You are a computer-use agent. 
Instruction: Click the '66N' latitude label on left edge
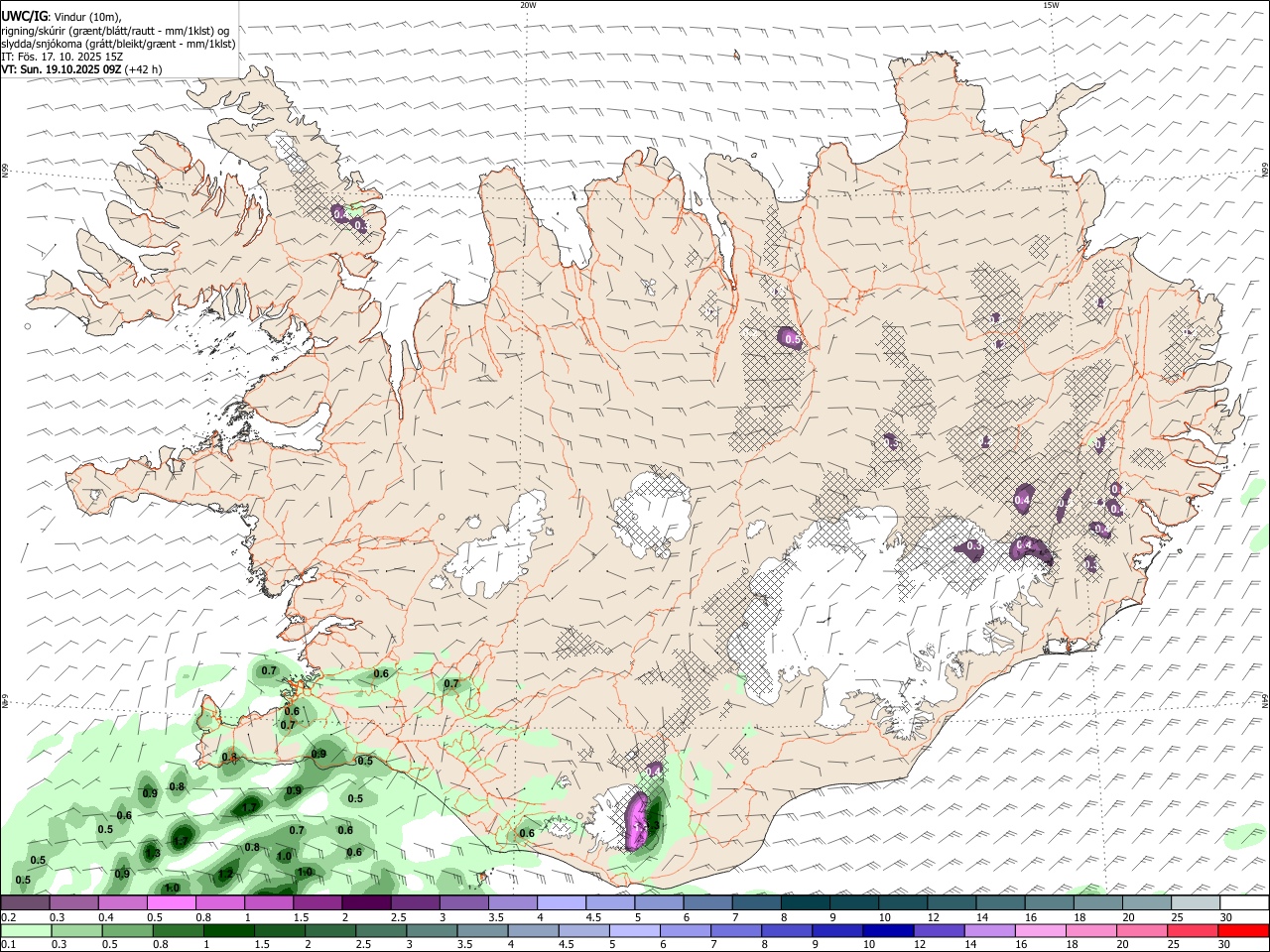click(5, 172)
